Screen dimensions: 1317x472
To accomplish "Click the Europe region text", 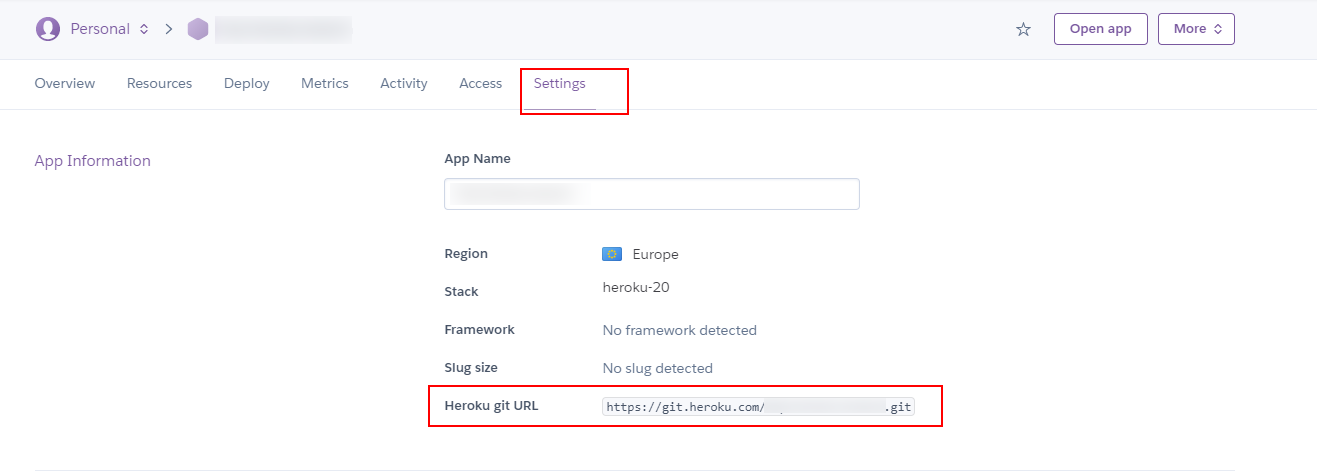I will point(656,254).
